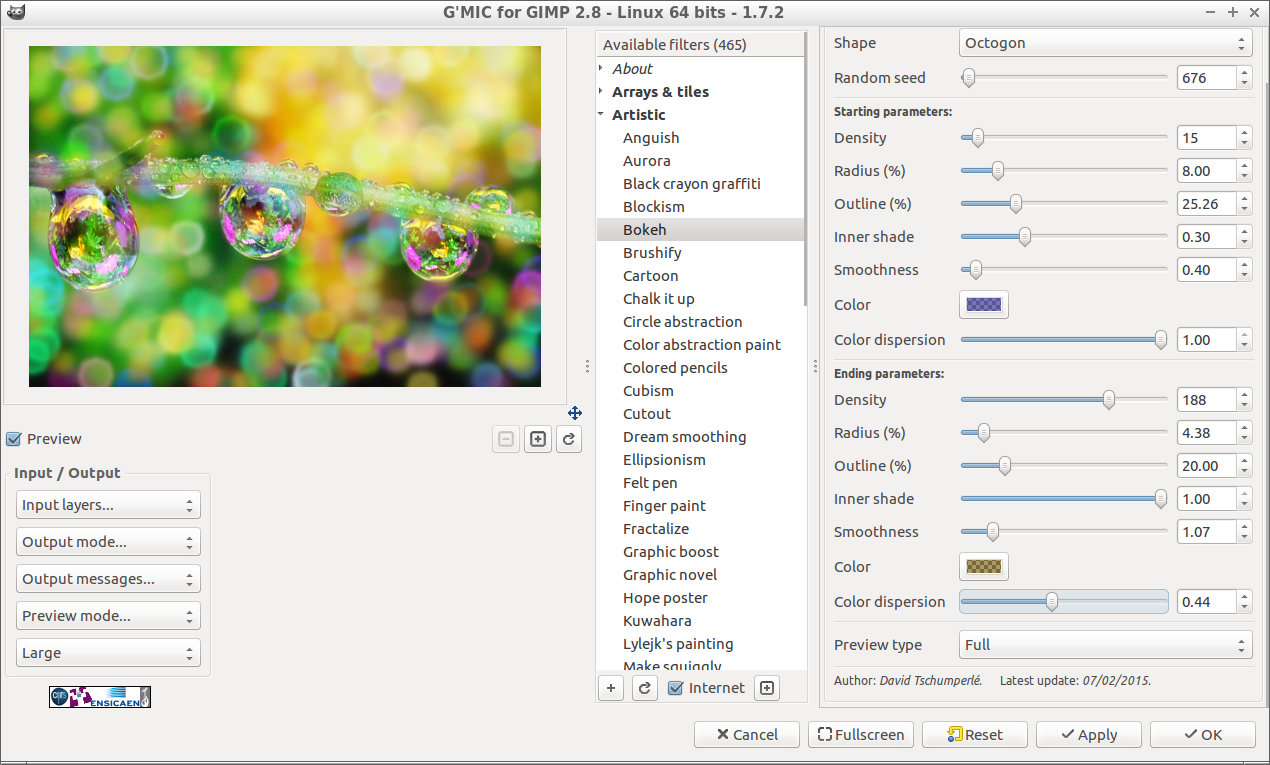Click the OK button
The width and height of the screenshot is (1270, 765).
click(1203, 734)
